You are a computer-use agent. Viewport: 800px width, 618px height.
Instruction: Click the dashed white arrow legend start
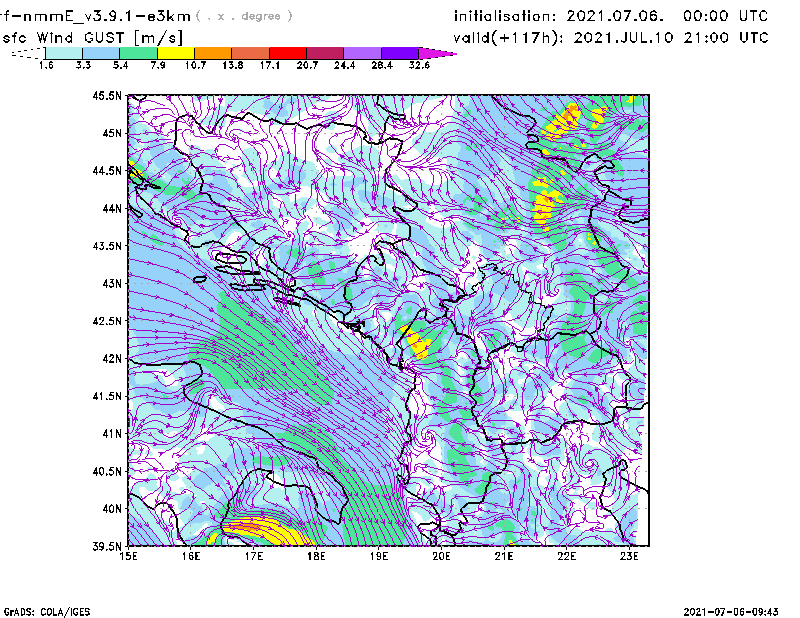[x=28, y=53]
